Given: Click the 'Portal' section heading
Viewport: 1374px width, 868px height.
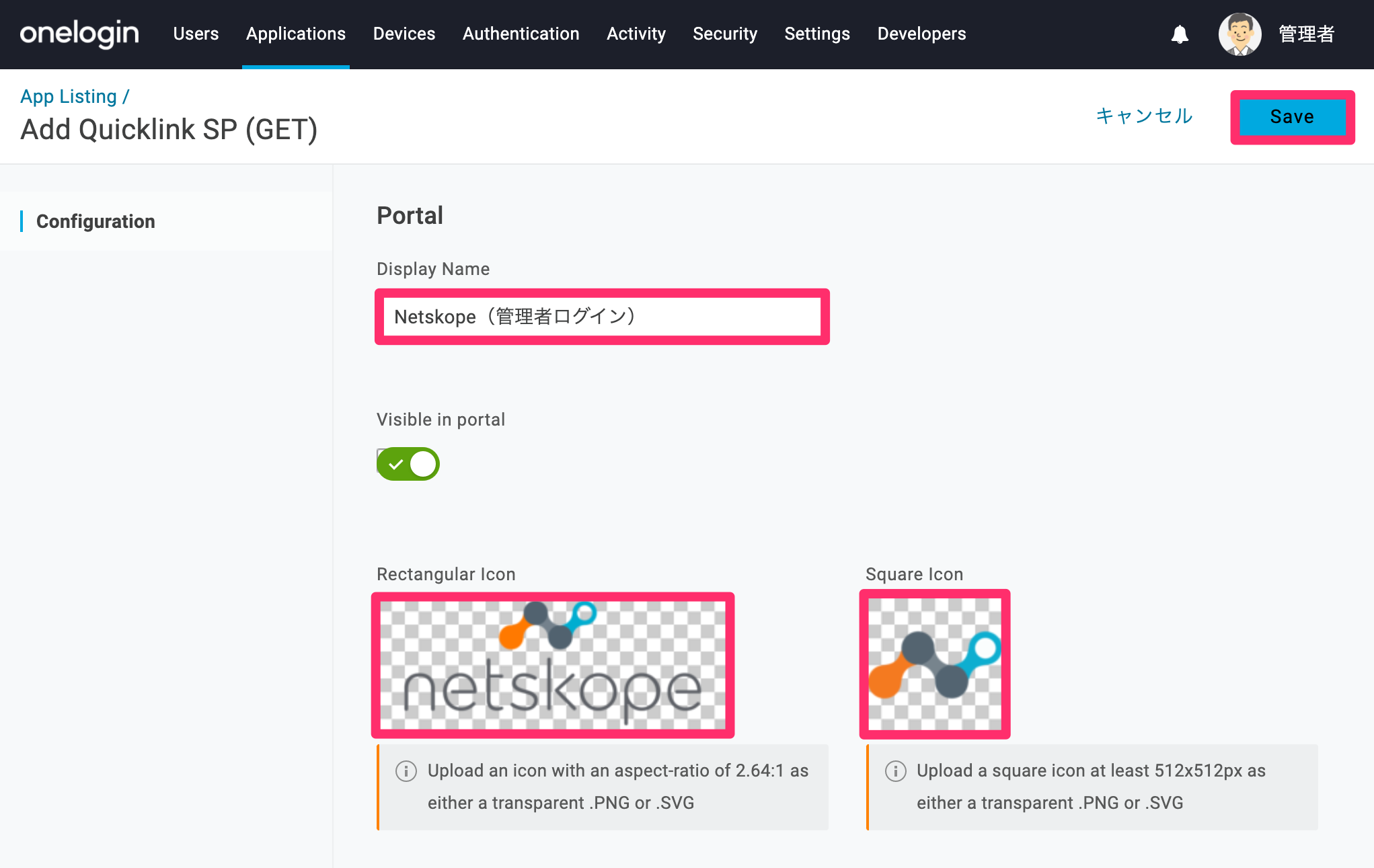Looking at the screenshot, I should (x=410, y=216).
